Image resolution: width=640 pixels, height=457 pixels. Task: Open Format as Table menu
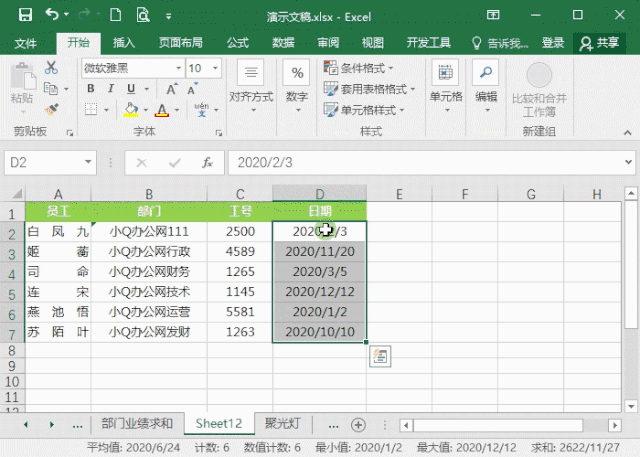coord(369,89)
